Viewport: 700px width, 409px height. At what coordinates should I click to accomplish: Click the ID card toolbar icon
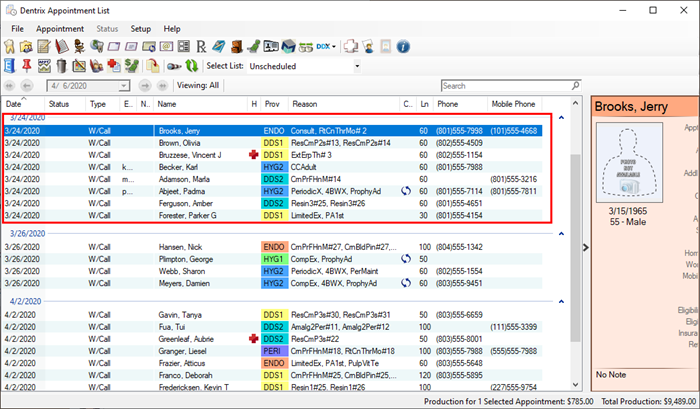(271, 46)
